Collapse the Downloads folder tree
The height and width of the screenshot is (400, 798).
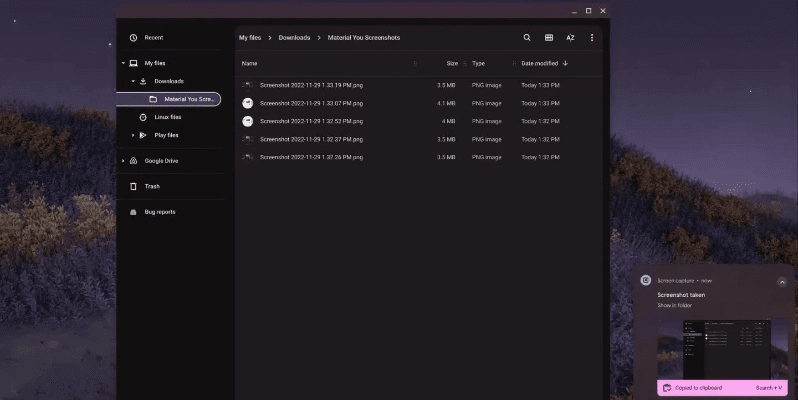(132, 81)
